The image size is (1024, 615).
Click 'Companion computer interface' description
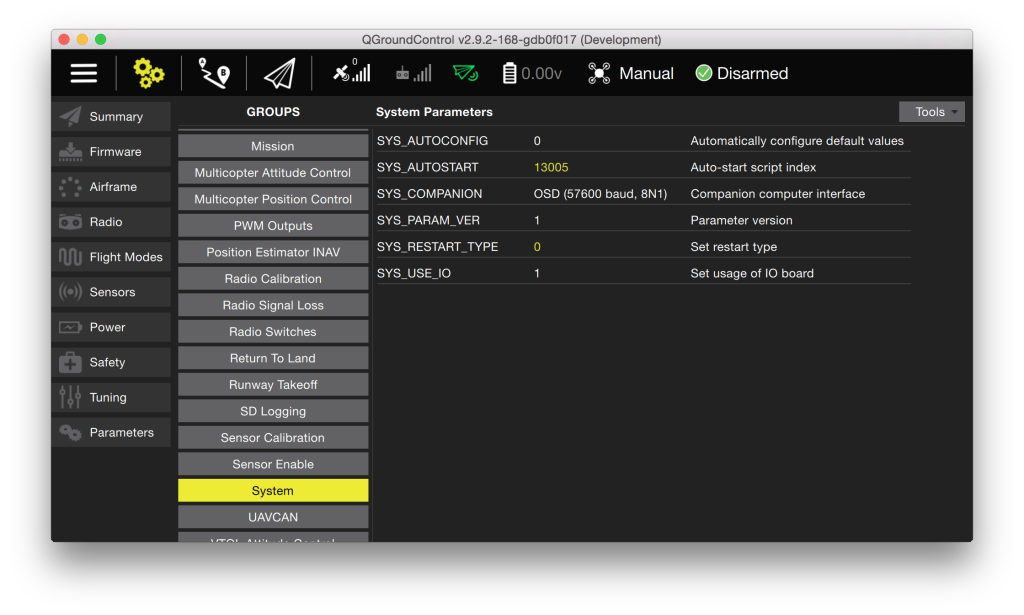tap(778, 194)
